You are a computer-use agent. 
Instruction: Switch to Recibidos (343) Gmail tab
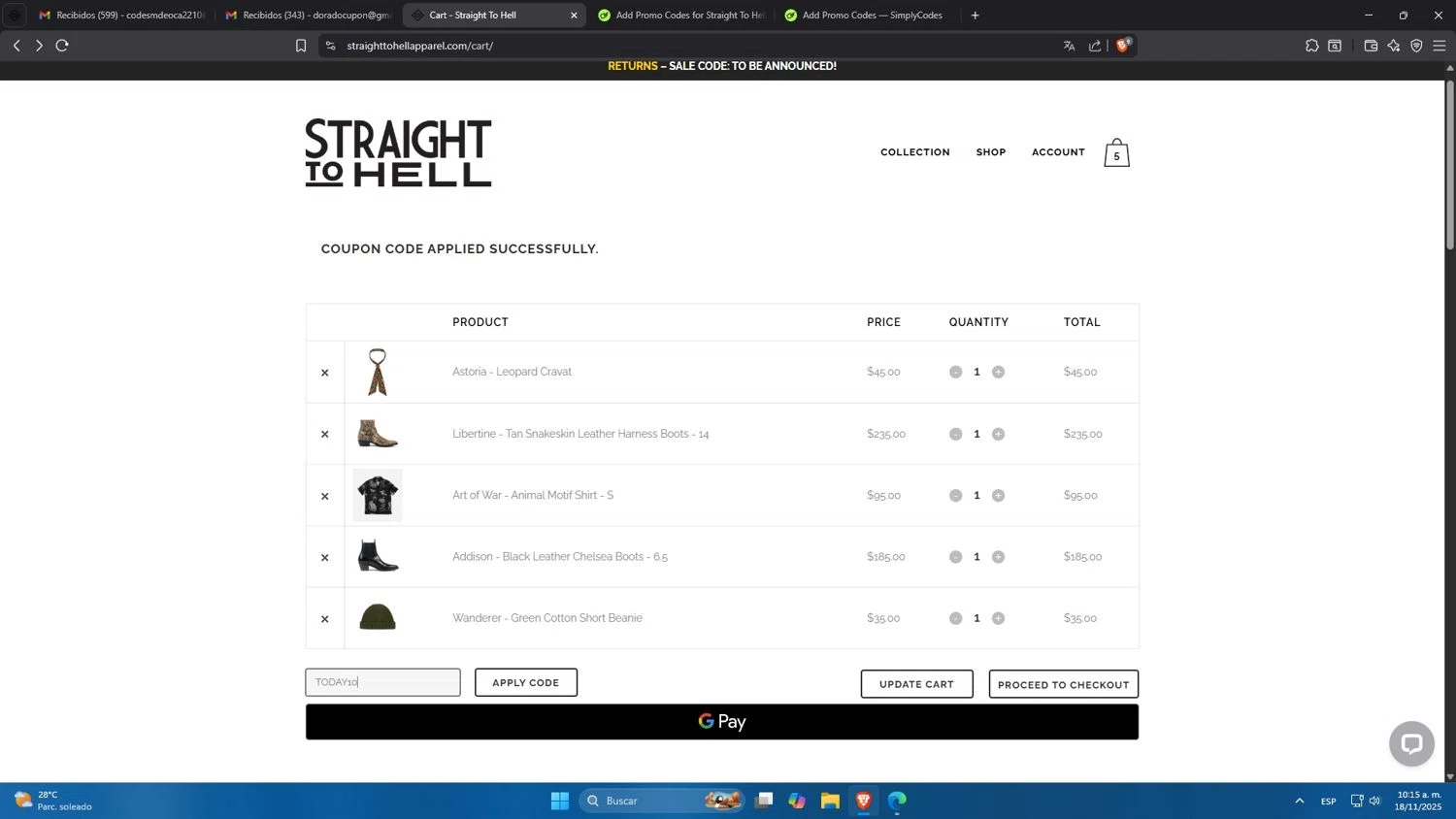[x=308, y=16]
